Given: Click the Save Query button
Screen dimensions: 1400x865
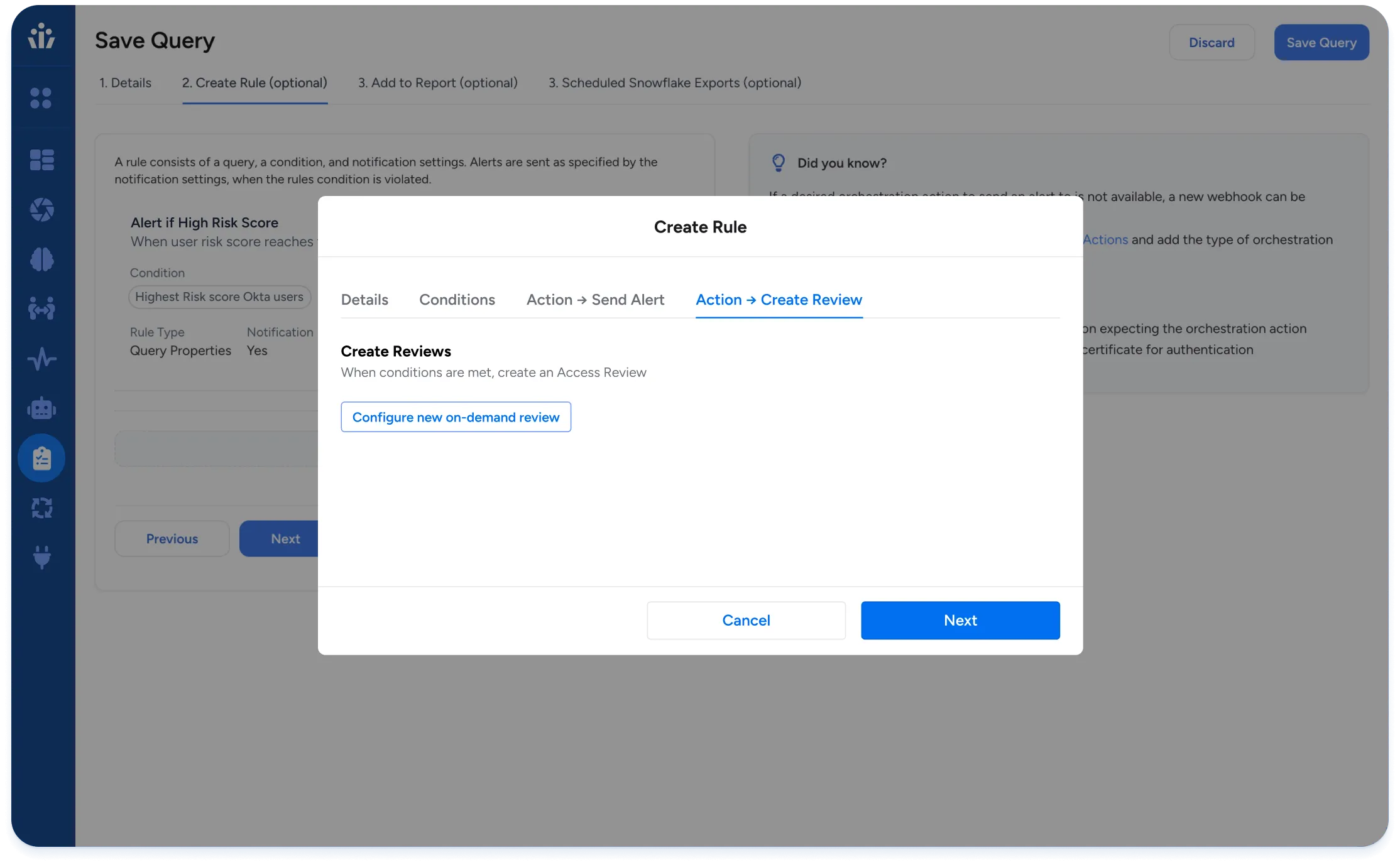Looking at the screenshot, I should pos(1321,43).
